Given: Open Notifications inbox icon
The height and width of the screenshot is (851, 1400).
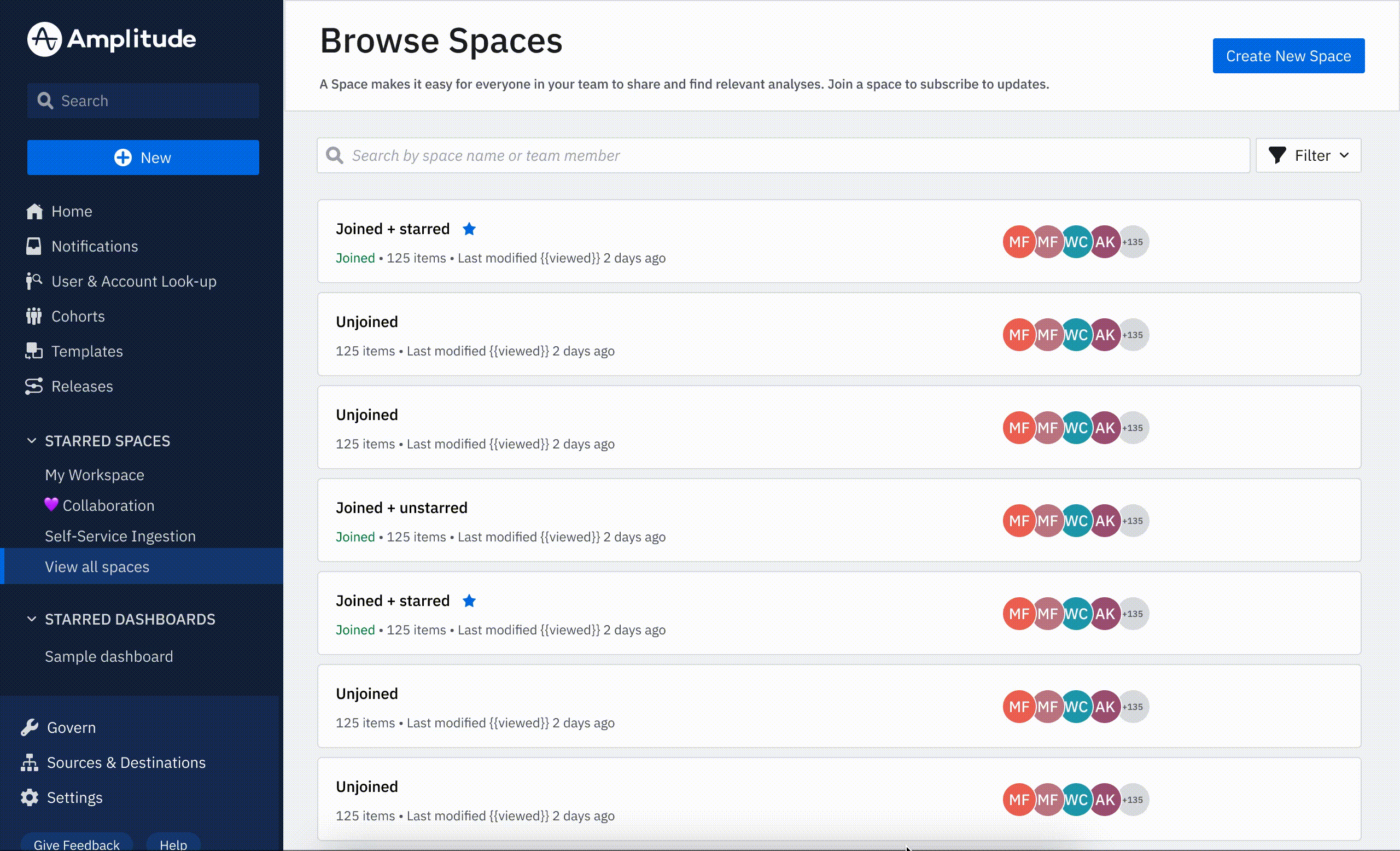Looking at the screenshot, I should click(33, 246).
